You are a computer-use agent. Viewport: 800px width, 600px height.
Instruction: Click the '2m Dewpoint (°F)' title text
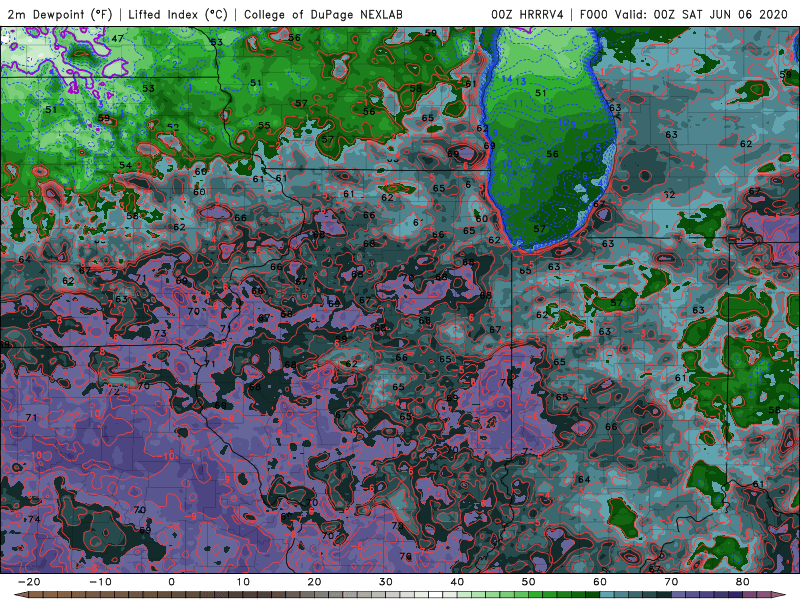tap(60, 14)
